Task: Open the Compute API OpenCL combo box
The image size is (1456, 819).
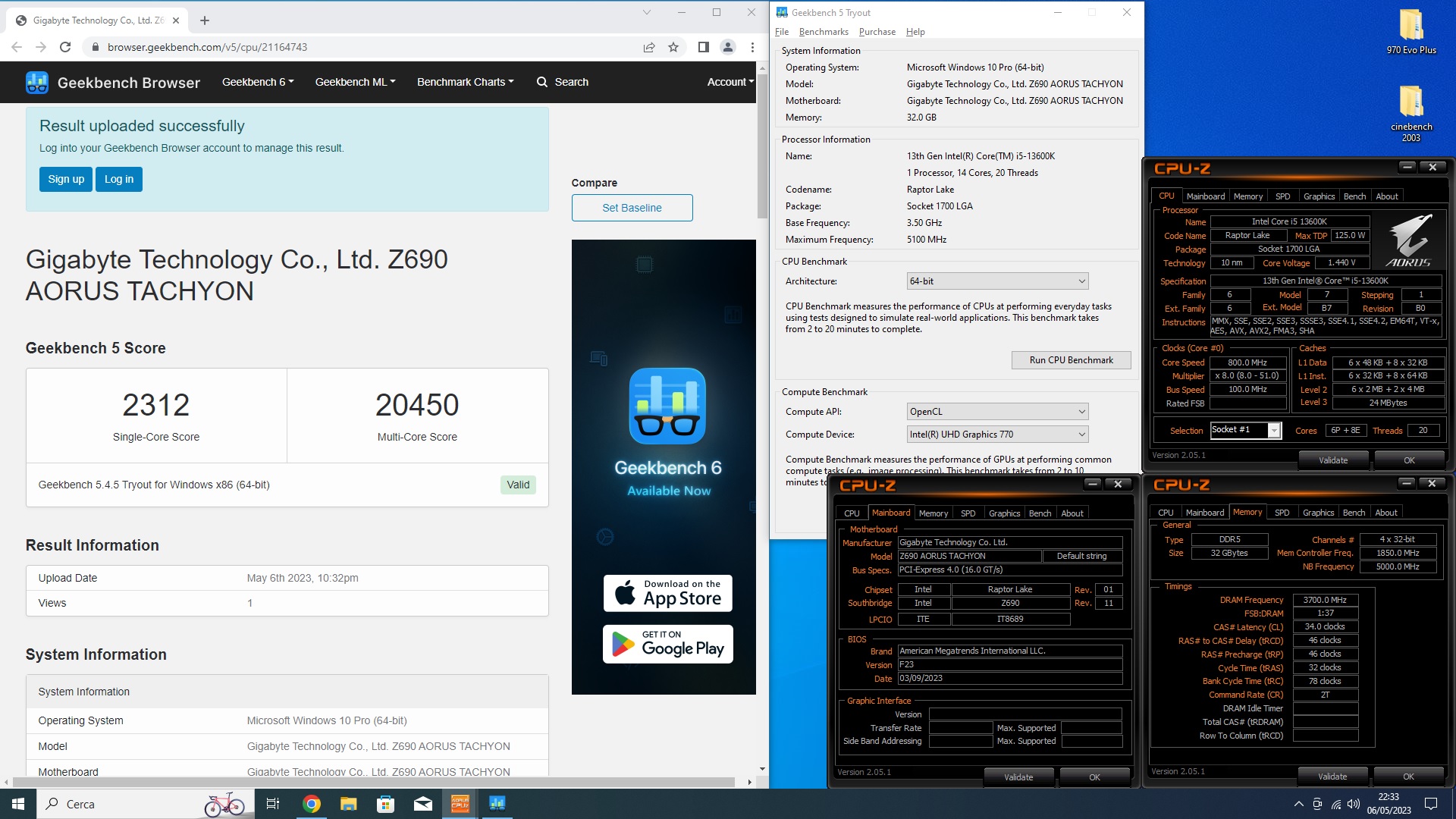Action: (x=997, y=412)
